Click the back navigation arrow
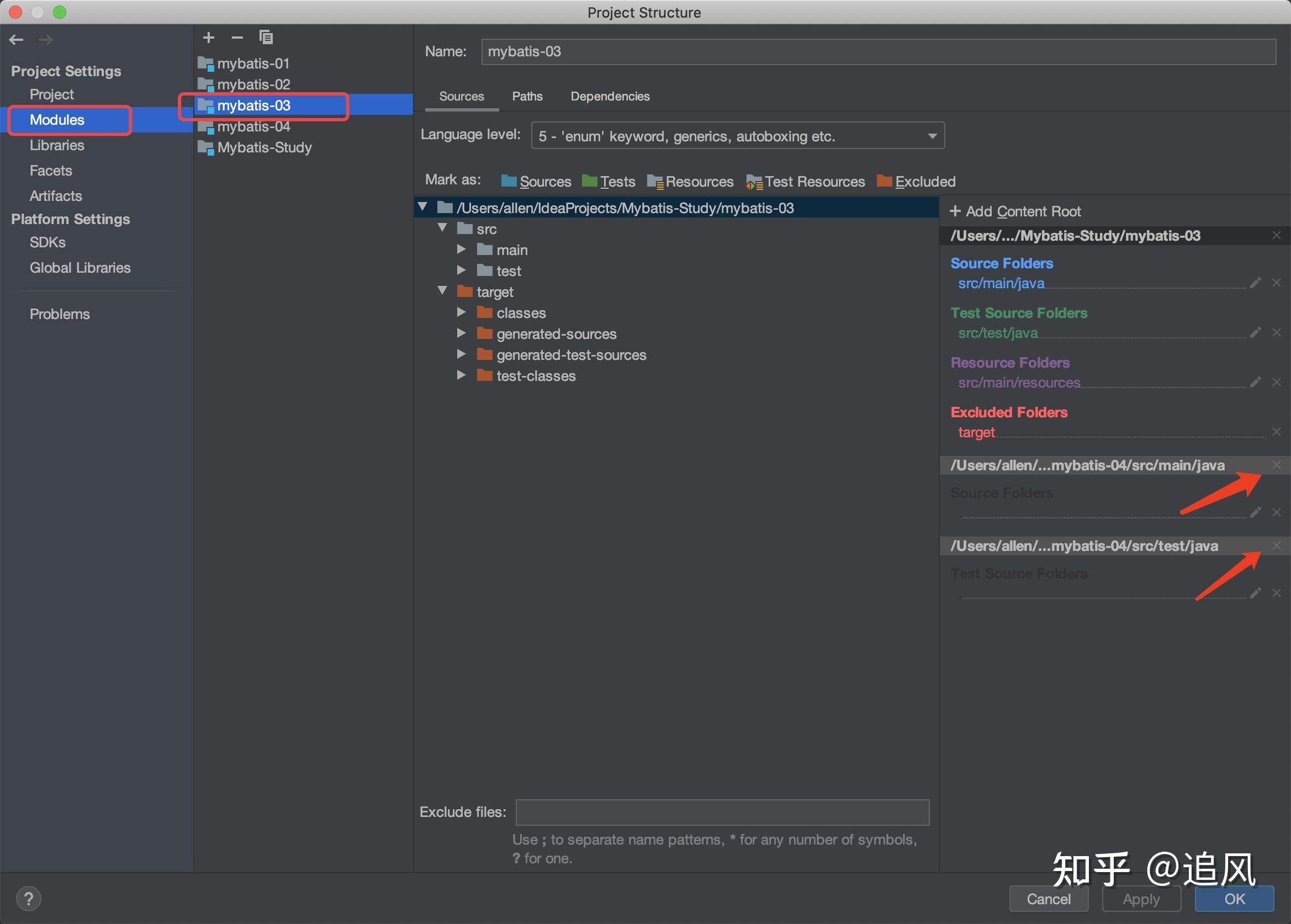This screenshot has height=924, width=1291. pos(16,40)
